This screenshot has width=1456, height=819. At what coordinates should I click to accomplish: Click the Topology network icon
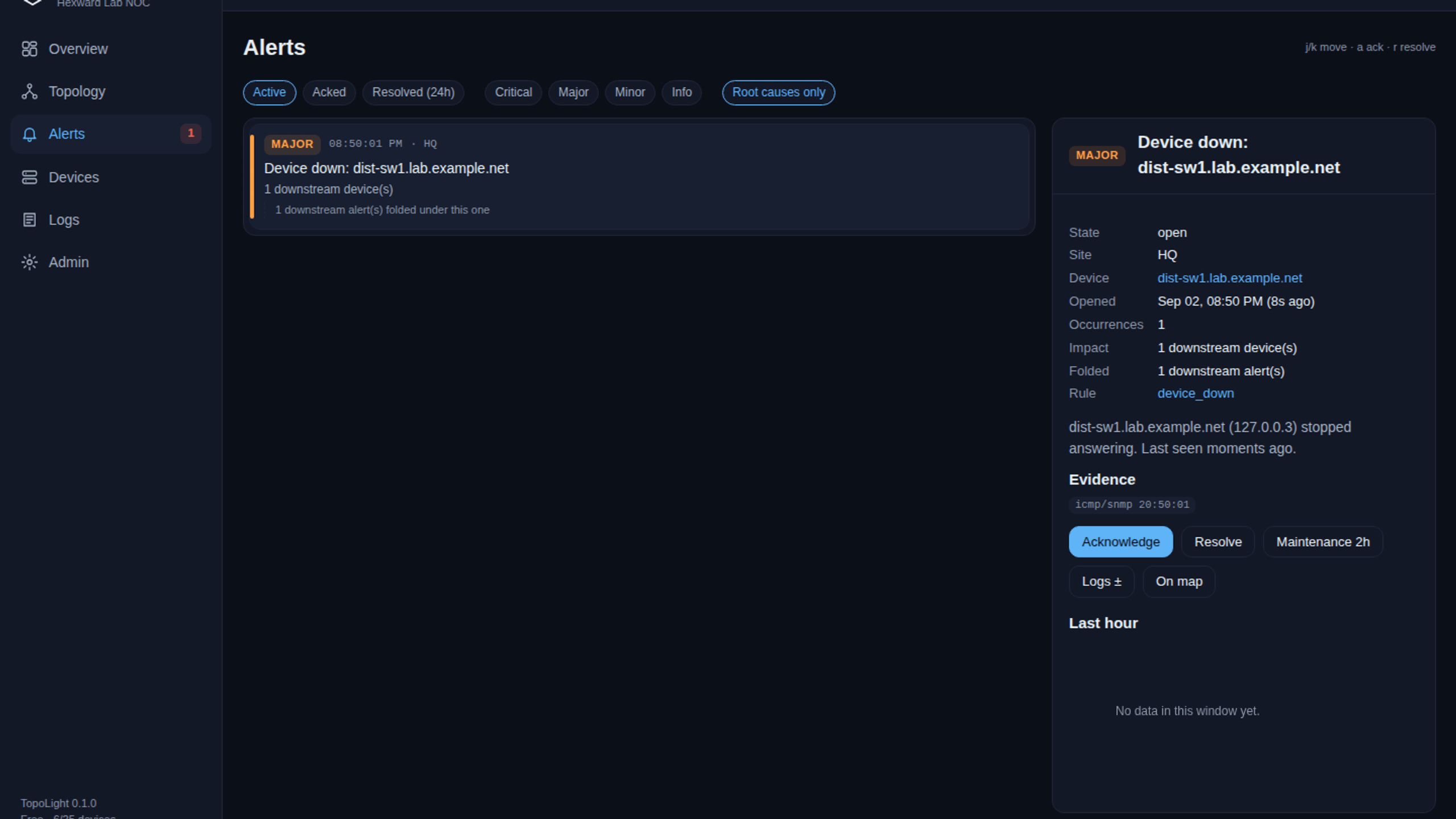30,92
